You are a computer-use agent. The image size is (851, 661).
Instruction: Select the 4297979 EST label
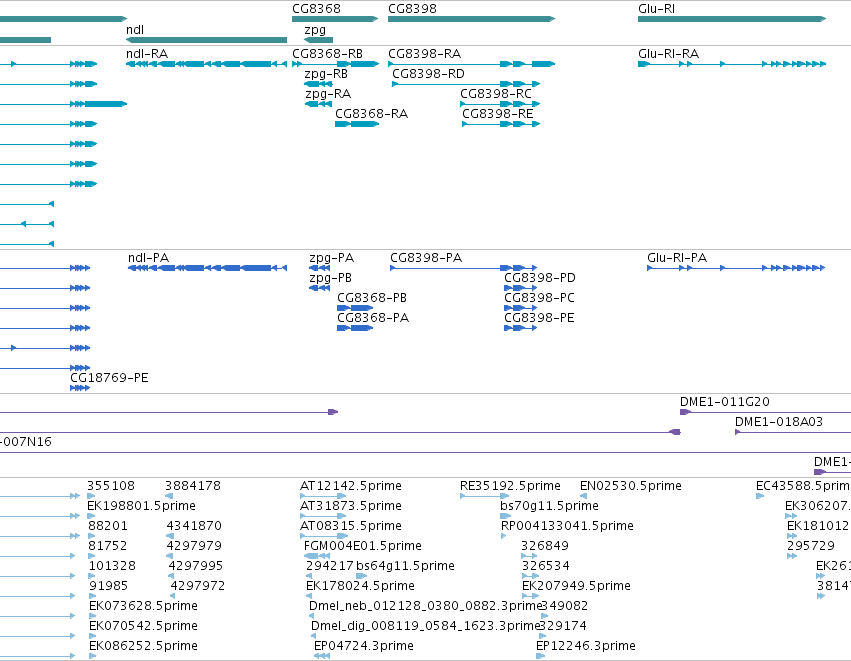[194, 546]
